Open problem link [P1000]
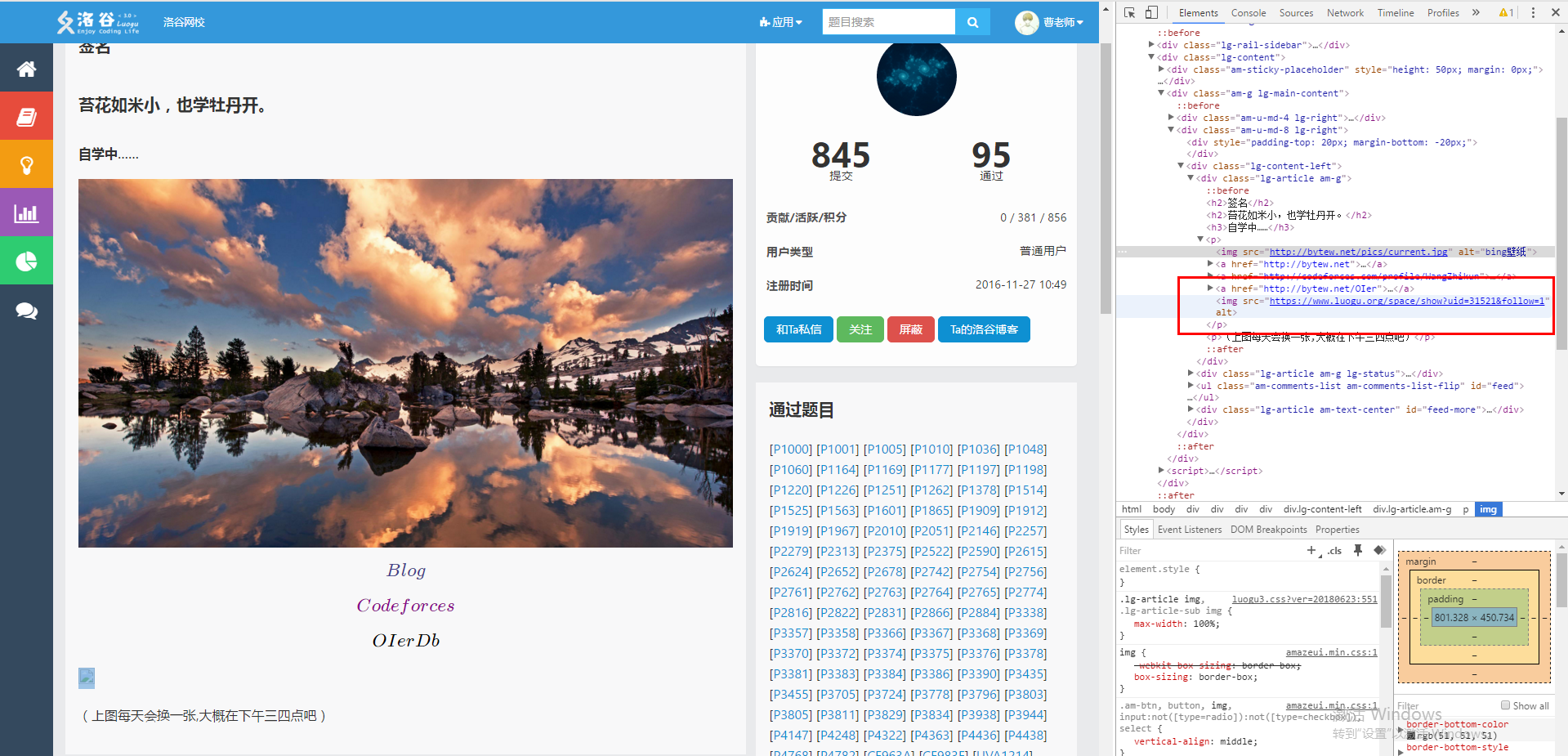This screenshot has width=1568, height=756. coord(791,450)
